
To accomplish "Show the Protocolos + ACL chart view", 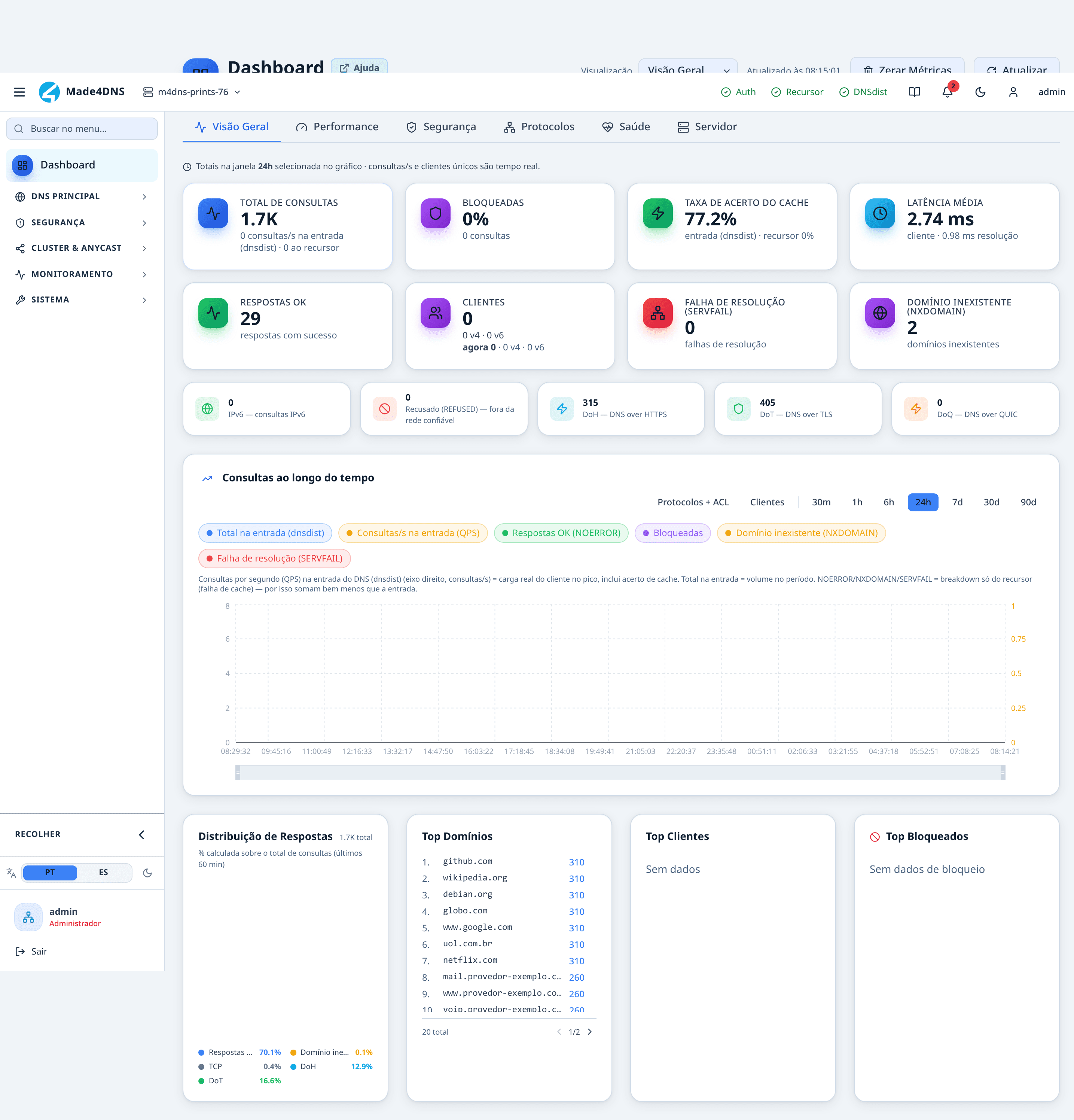I will 693,502.
